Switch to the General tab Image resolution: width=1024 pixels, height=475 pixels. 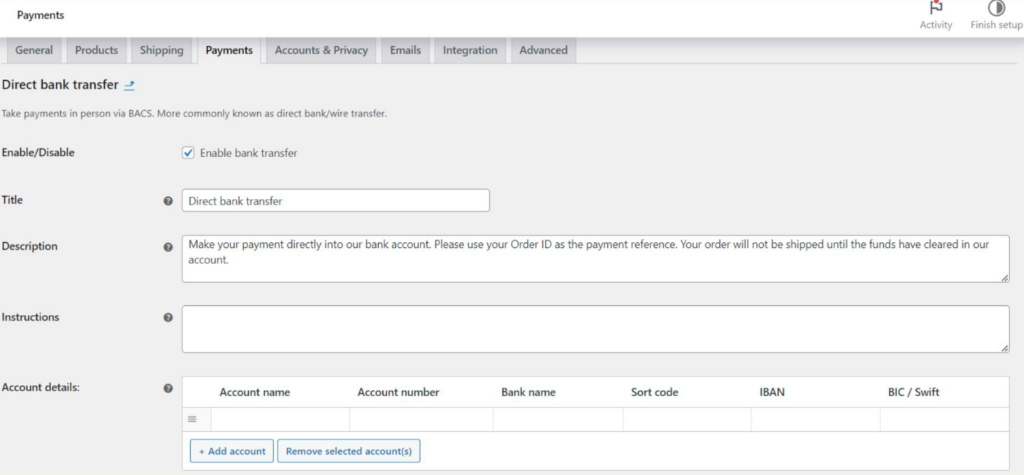click(x=34, y=50)
